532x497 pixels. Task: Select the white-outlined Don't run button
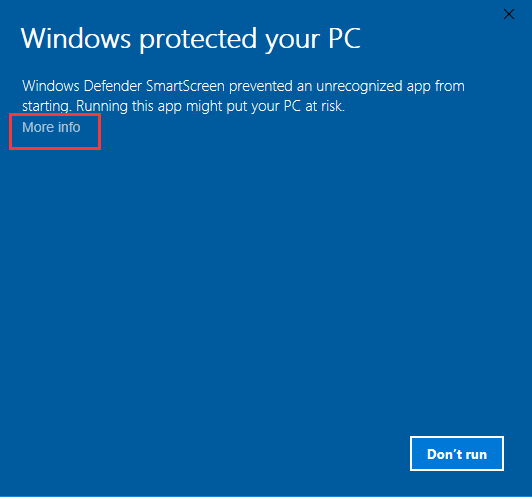[x=457, y=454]
